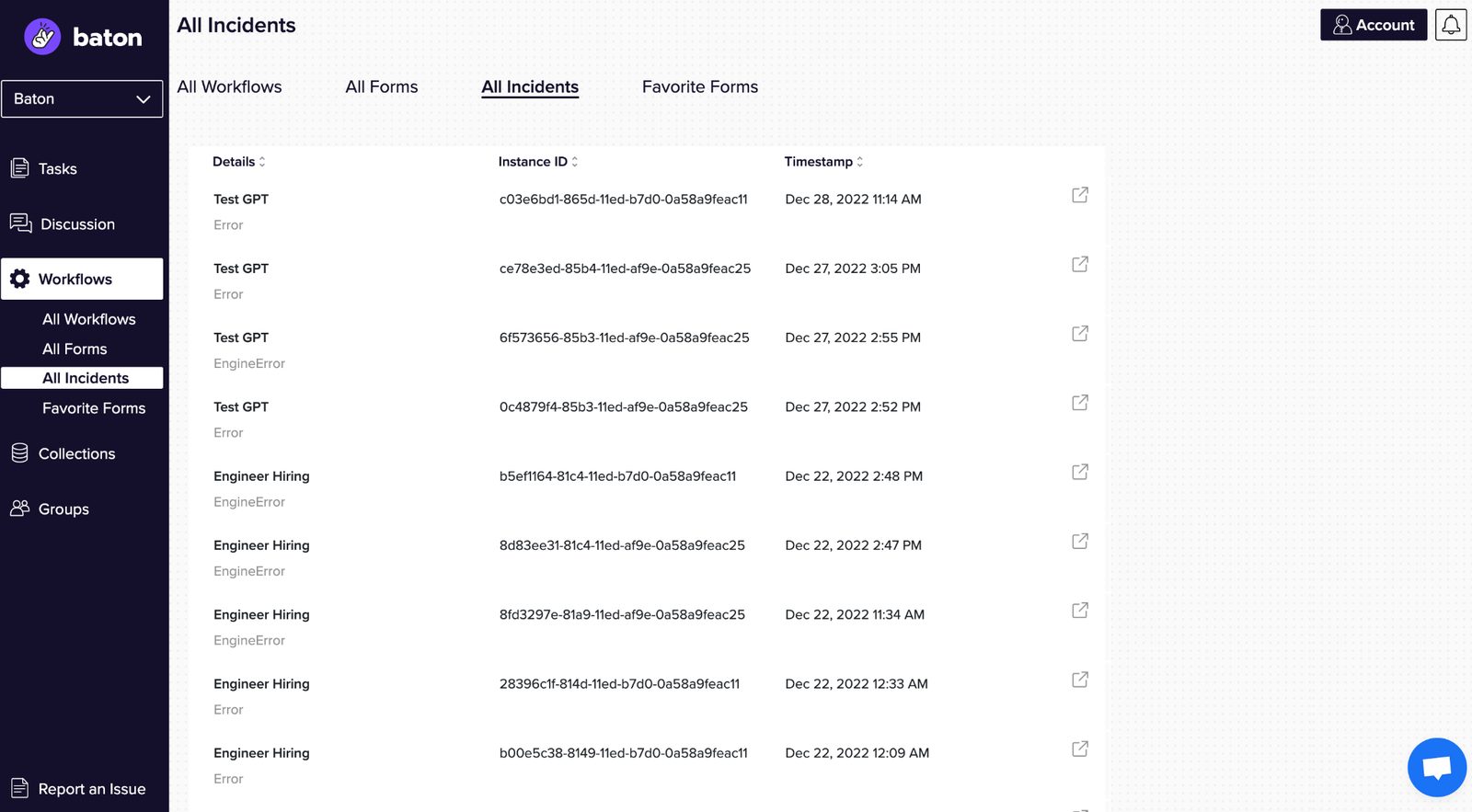Click the Groups people icon

(19, 509)
